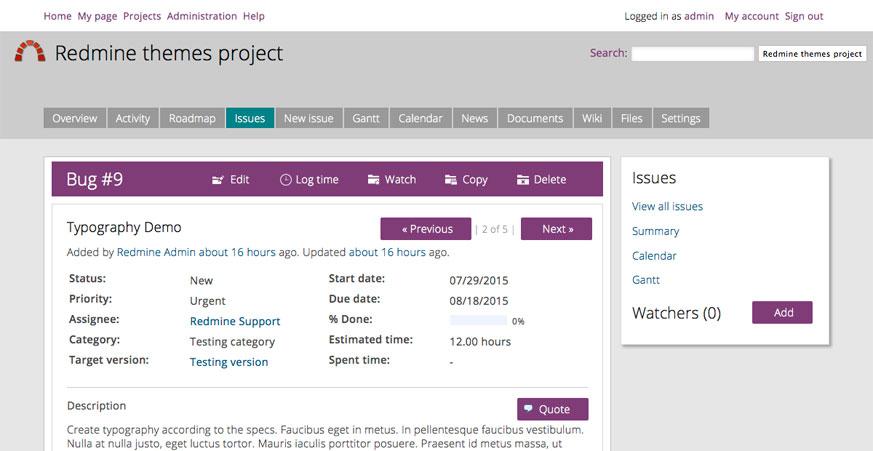Open the Overview tab
The image size is (873, 451).
75,118
